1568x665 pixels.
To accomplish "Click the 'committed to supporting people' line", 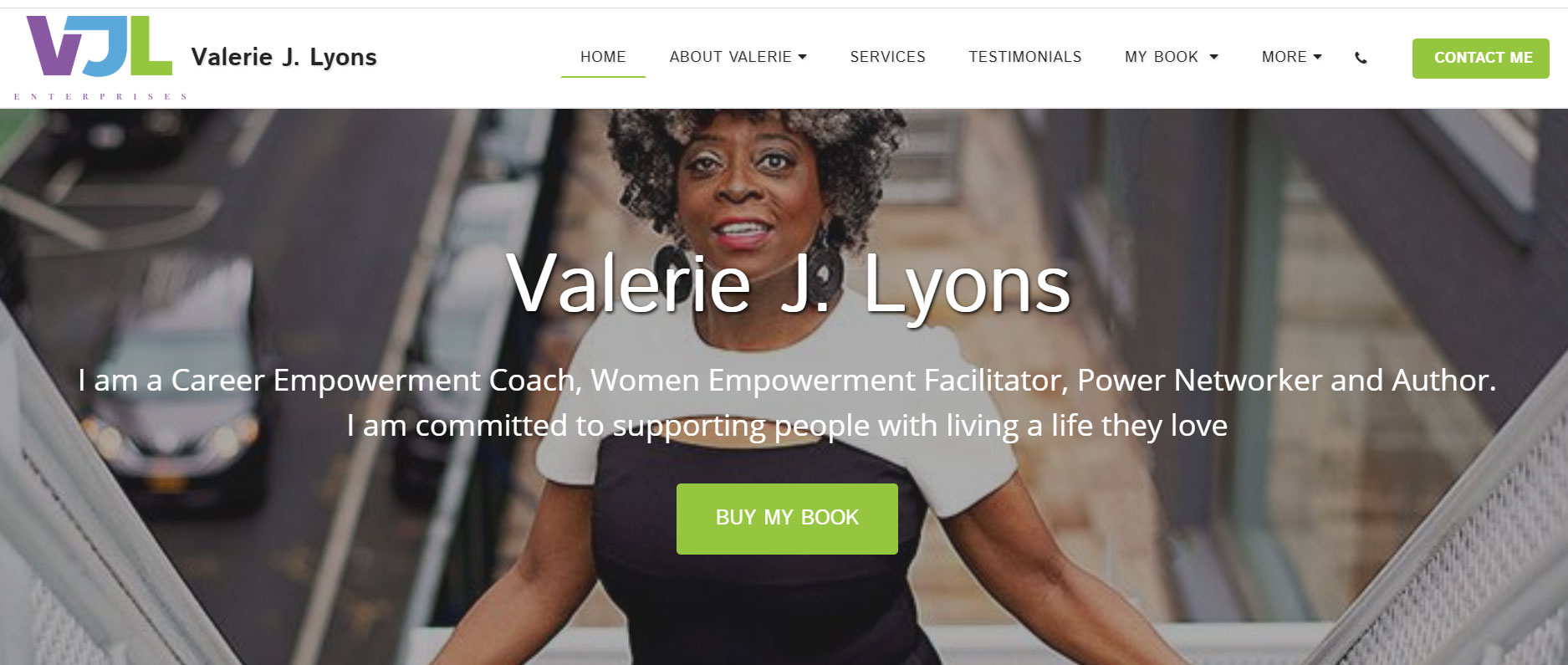I will click(x=787, y=426).
